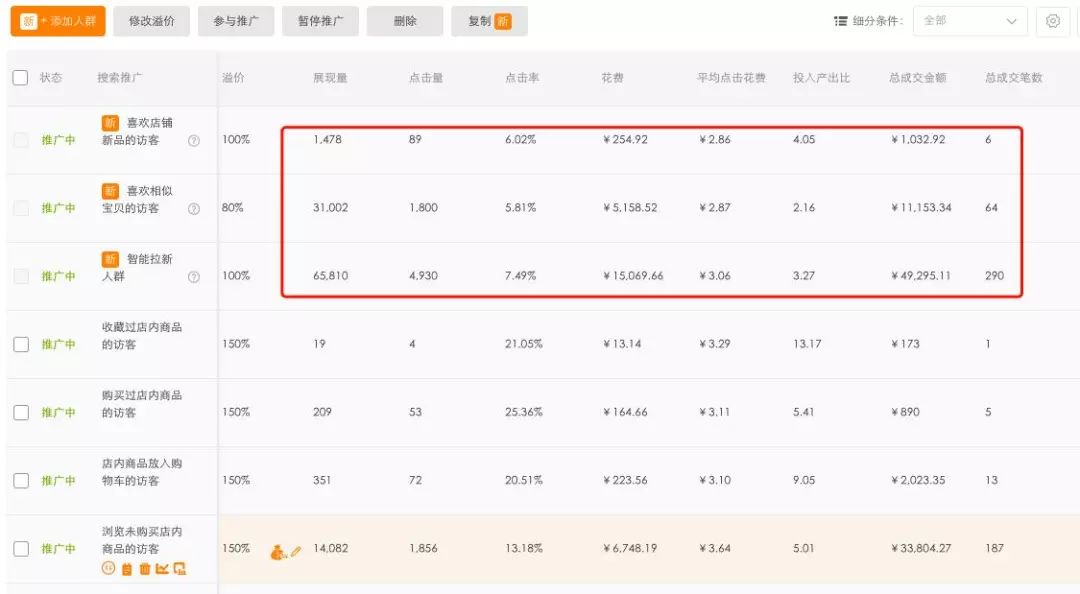Screen dimensions: 1080x594
Task: Click the impressions value 31,002
Action: point(331,207)
